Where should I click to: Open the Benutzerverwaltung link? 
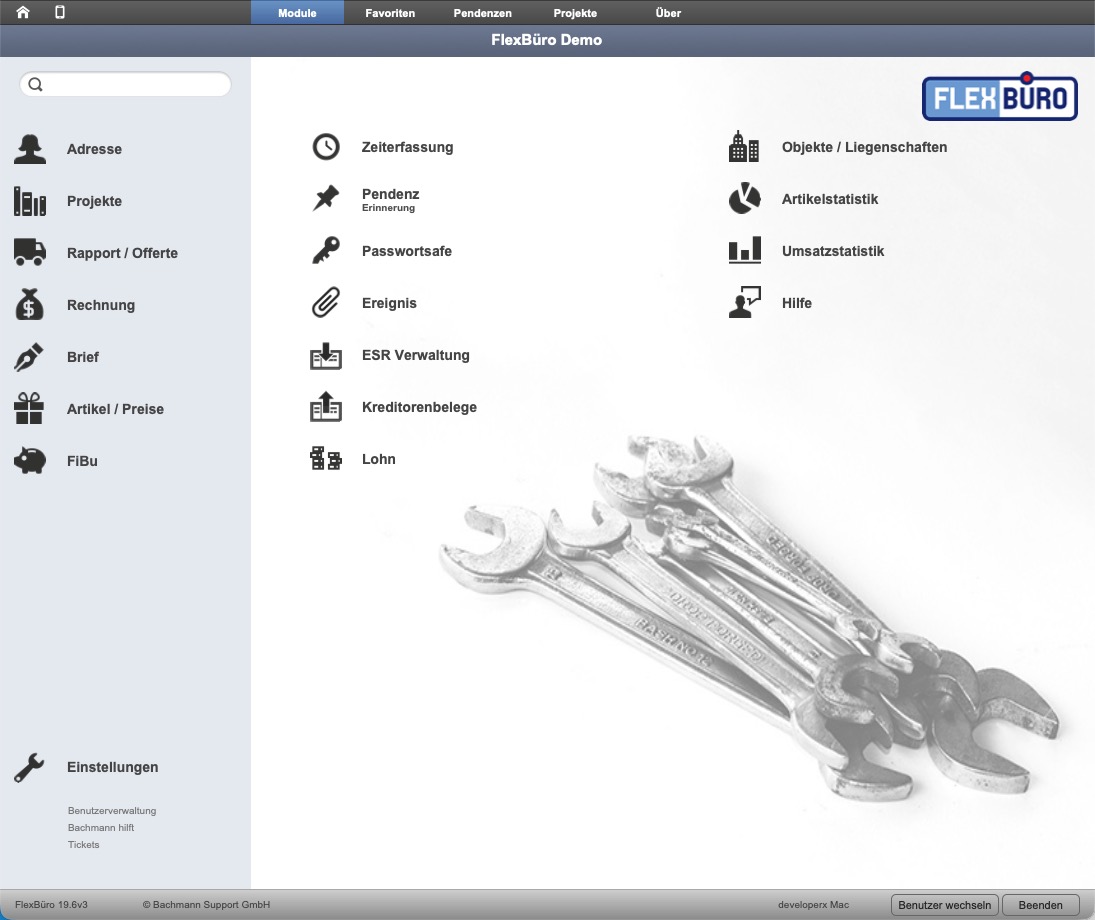[112, 810]
